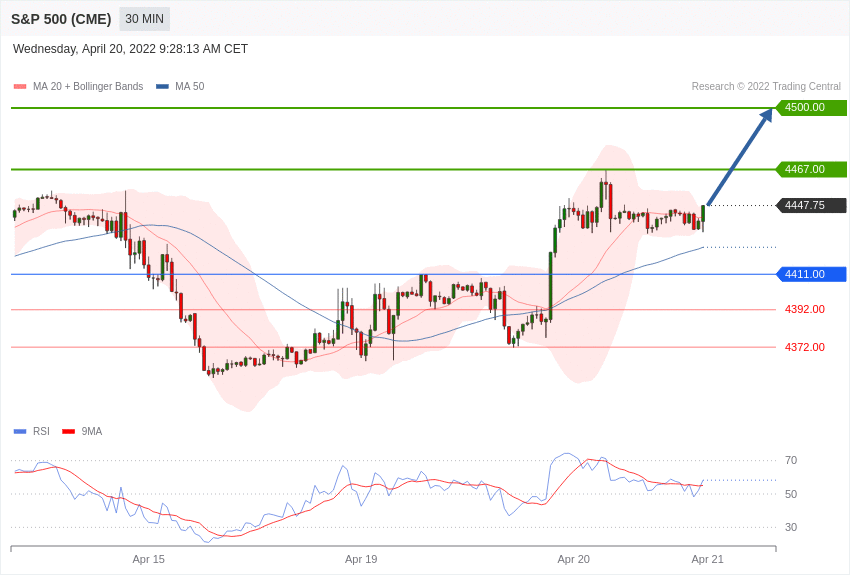Click the 'Apr 19' axis date
This screenshot has height=576, width=850.
point(361,559)
